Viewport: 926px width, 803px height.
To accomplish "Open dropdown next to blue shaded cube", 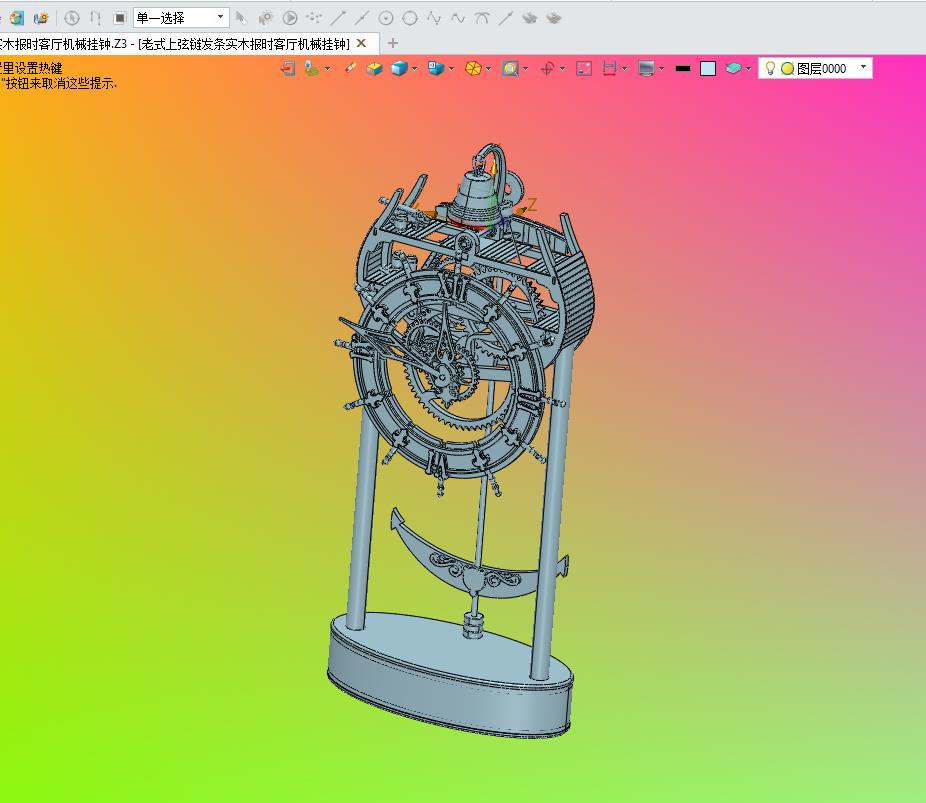I will (x=415, y=68).
